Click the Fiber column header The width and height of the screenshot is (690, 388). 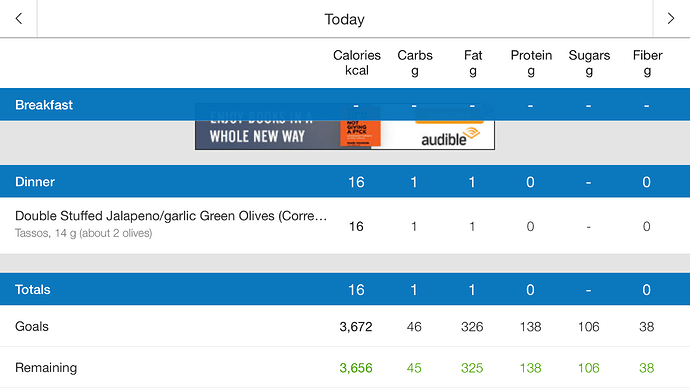tap(647, 62)
